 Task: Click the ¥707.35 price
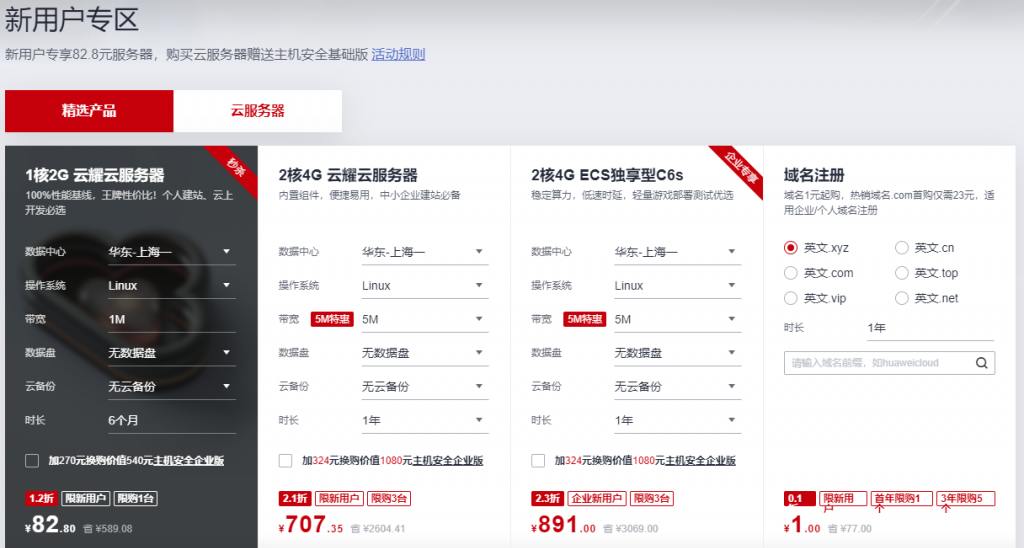[x=311, y=524]
